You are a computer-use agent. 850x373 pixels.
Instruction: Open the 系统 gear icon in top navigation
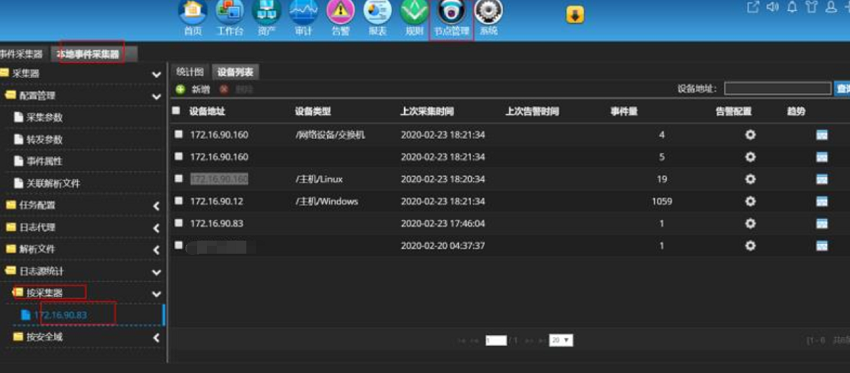coord(488,12)
